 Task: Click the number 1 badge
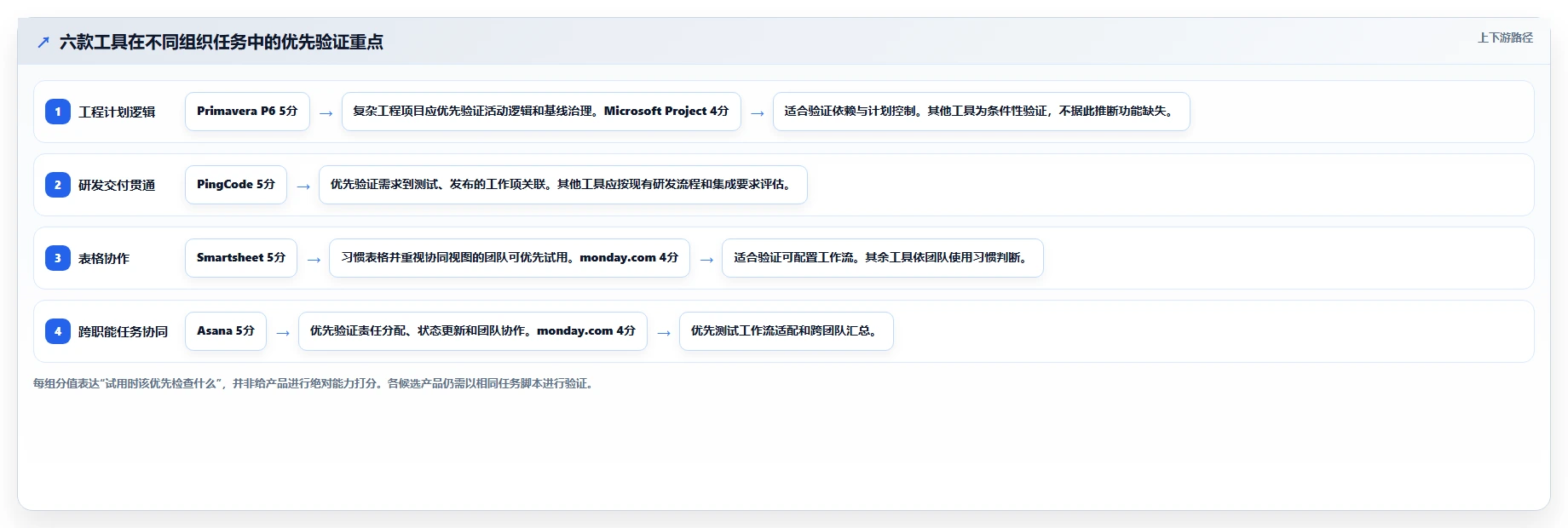(x=58, y=112)
